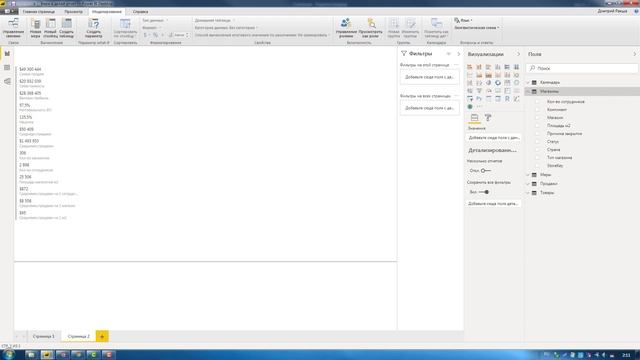The image size is (640, 360).
Task: Check the Статус field
Action: click(x=537, y=142)
